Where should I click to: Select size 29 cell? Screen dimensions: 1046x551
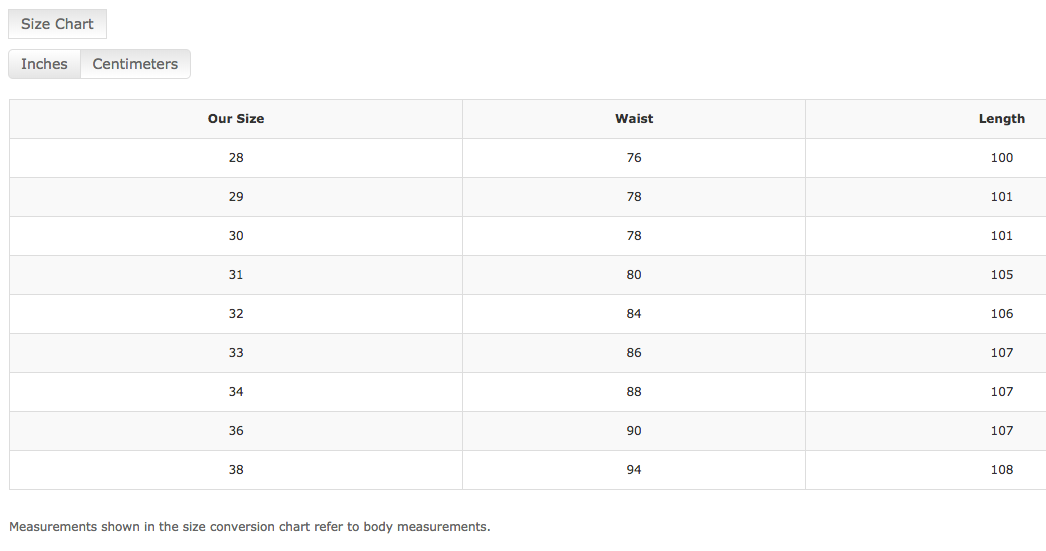pyautogui.click(x=236, y=197)
